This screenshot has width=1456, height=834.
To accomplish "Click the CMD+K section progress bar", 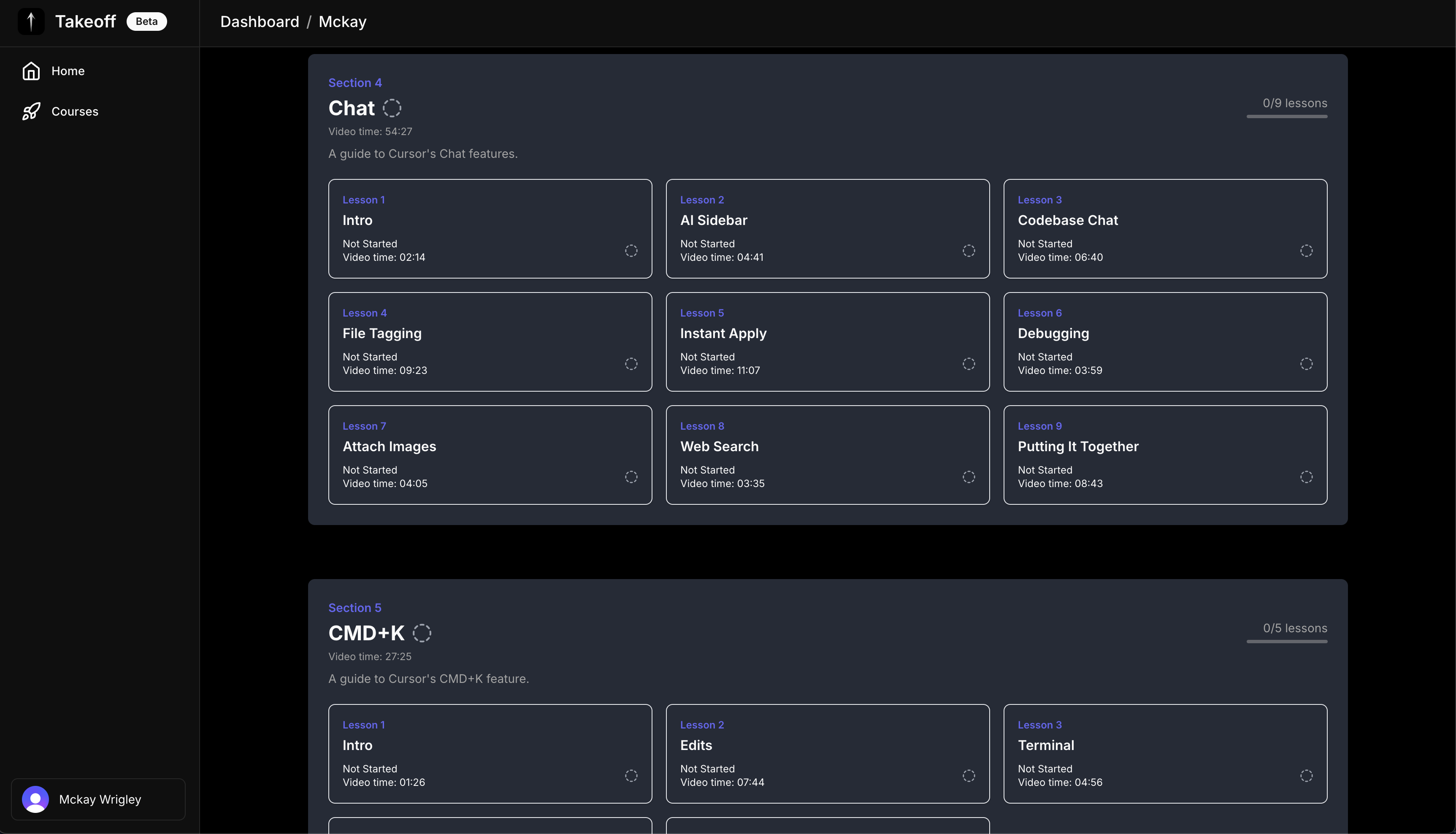I will [x=1287, y=642].
